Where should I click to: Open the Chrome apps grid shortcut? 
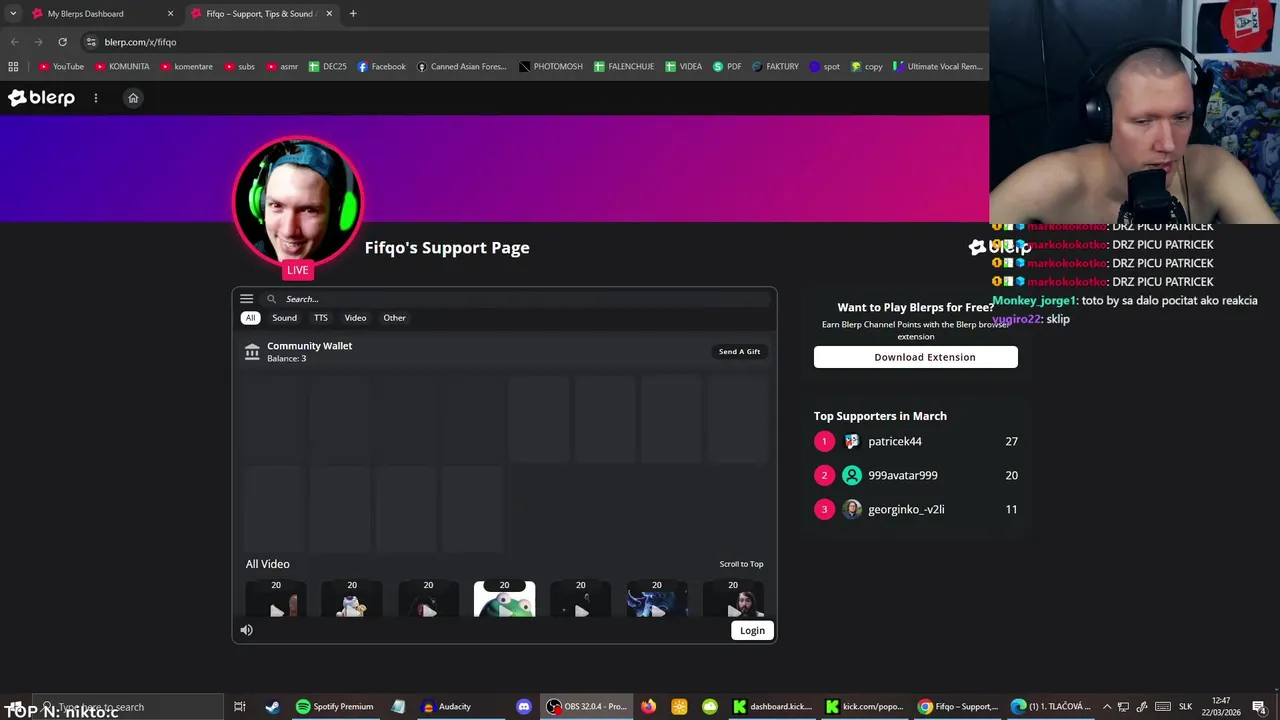[13, 67]
